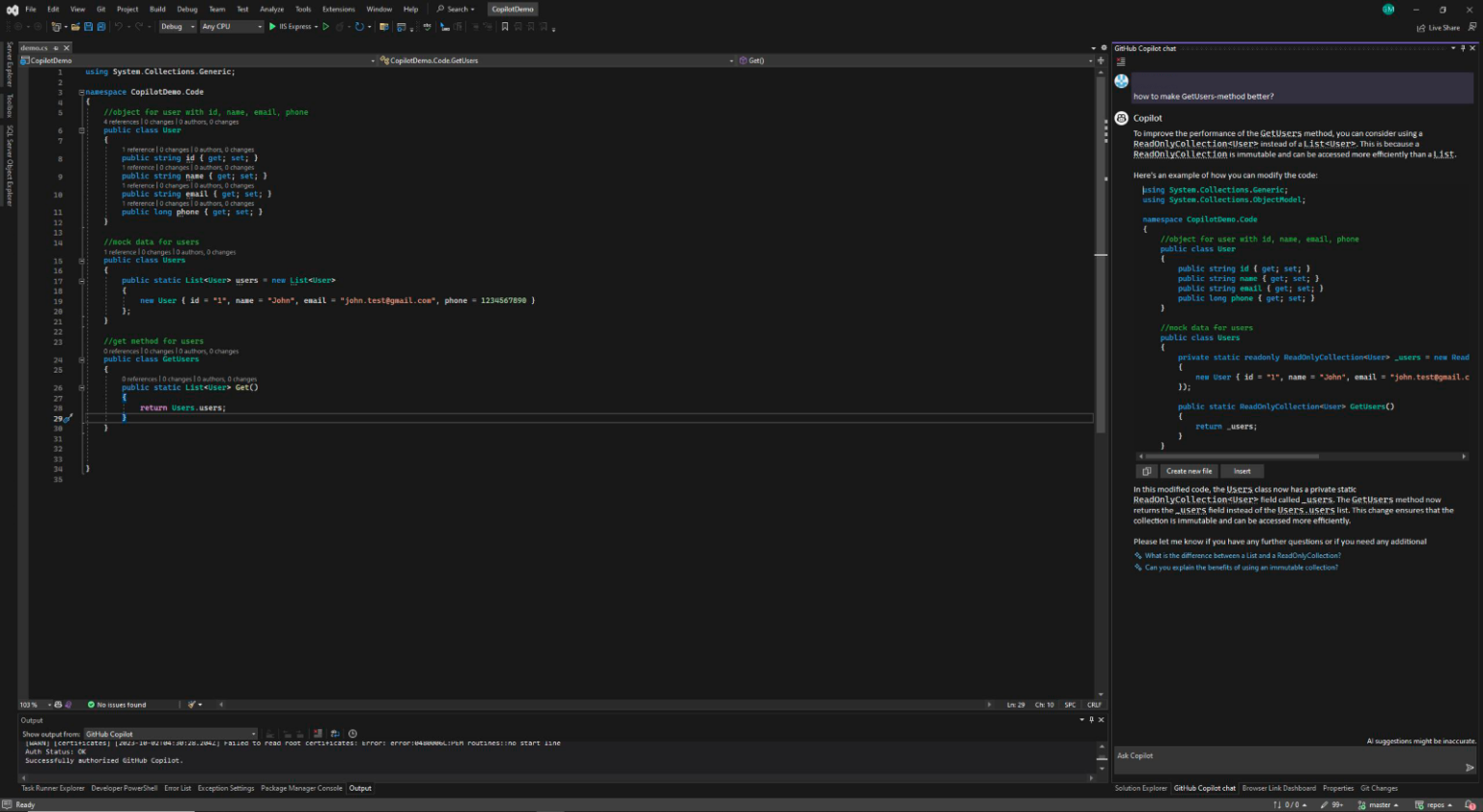Image resolution: width=1483 pixels, height=812 pixels.
Task: Open the IIS Express launch target dropdown arrow
Action: click(316, 27)
